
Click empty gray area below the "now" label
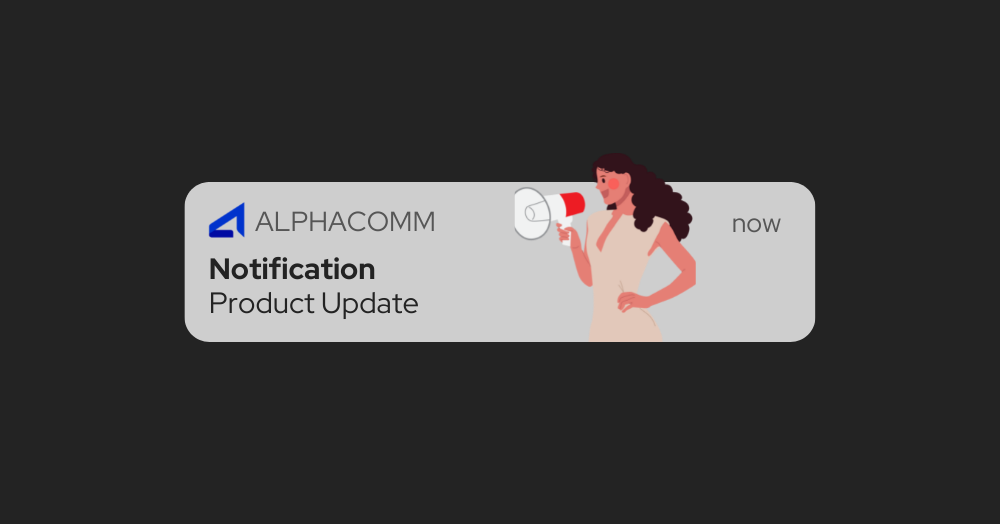click(x=756, y=287)
